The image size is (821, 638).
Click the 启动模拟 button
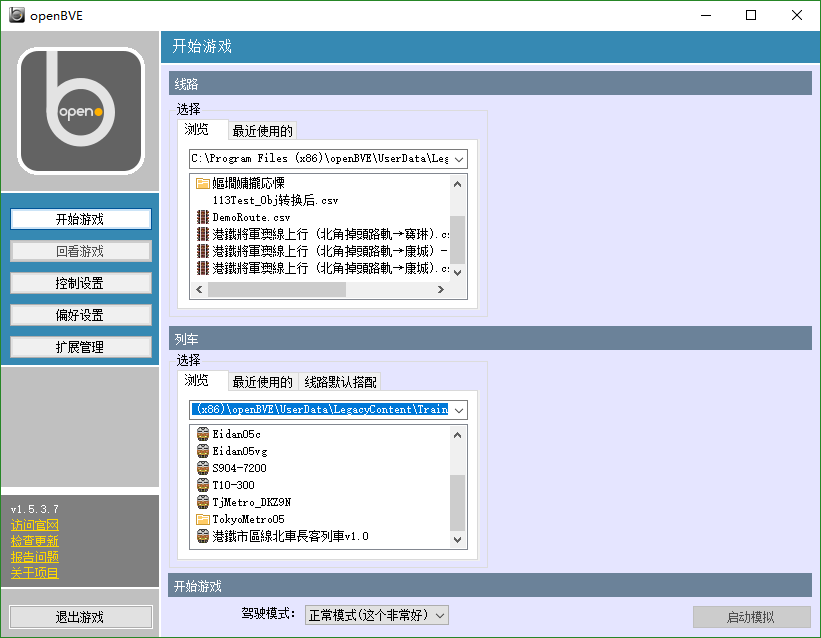751,617
